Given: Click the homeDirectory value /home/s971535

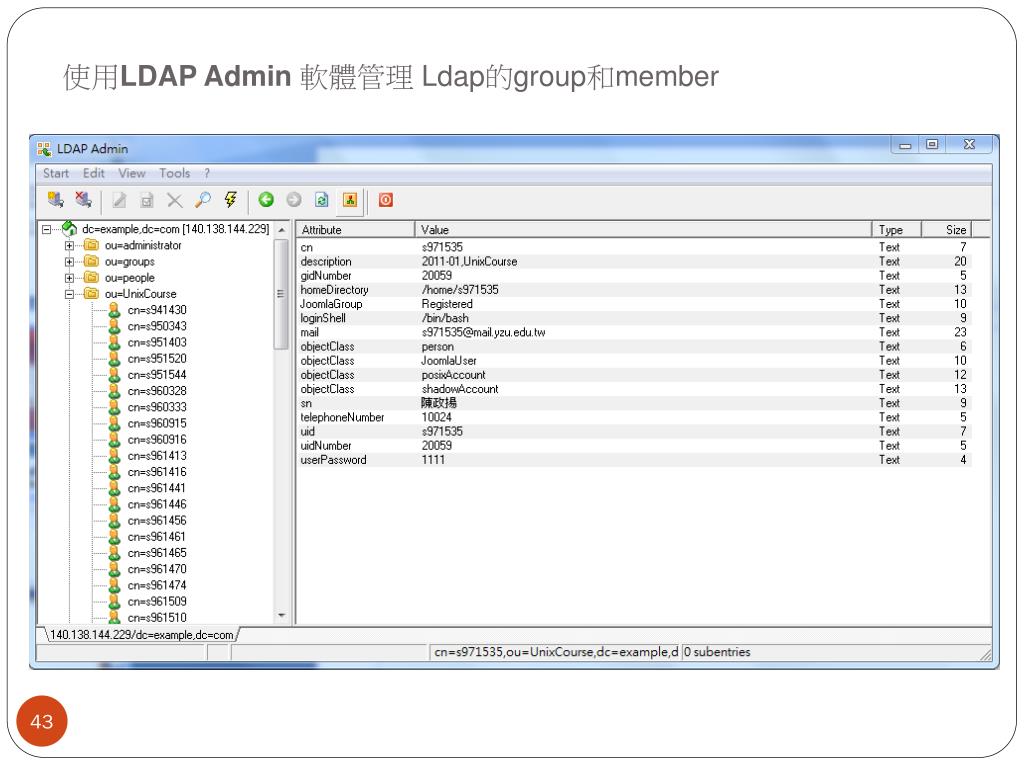Looking at the screenshot, I should 460,289.
